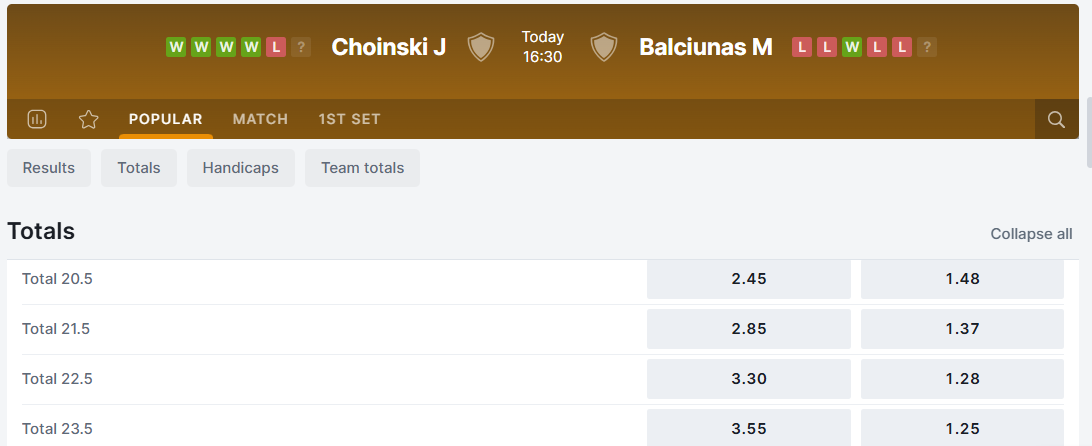The image size is (1092, 446).
Task: Switch to the POPULAR tab
Action: click(x=165, y=119)
